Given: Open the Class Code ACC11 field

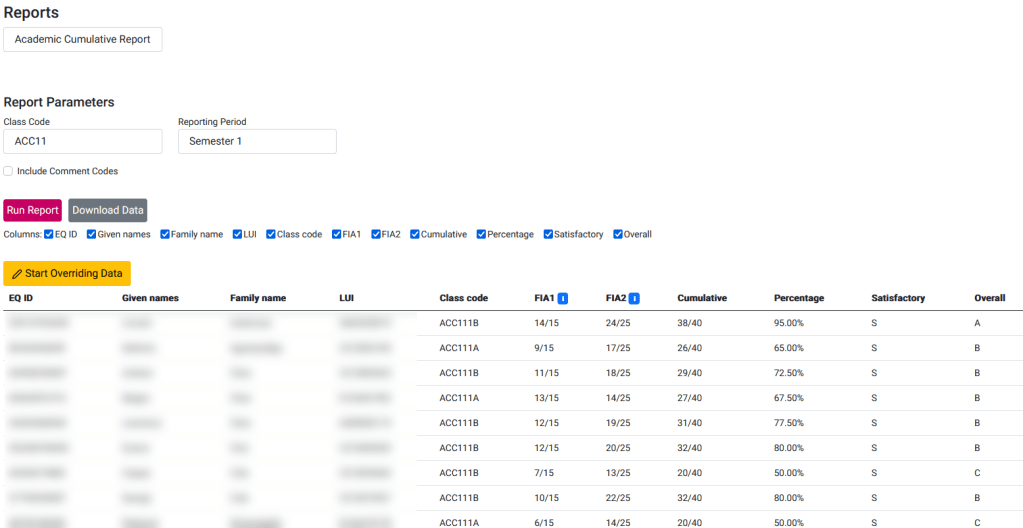Looking at the screenshot, I should (x=83, y=141).
